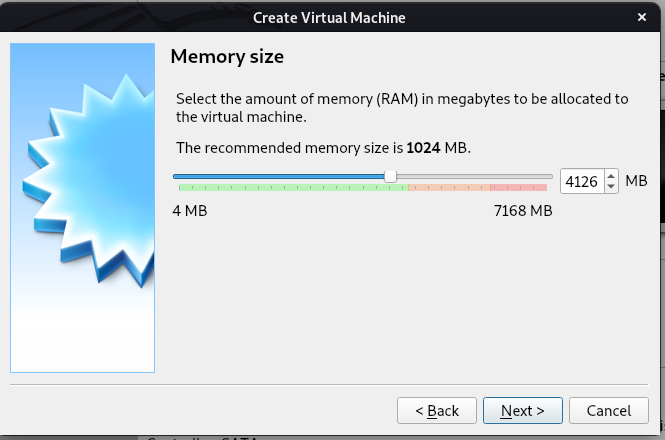Click the 4 MB minimum label

tap(190, 211)
